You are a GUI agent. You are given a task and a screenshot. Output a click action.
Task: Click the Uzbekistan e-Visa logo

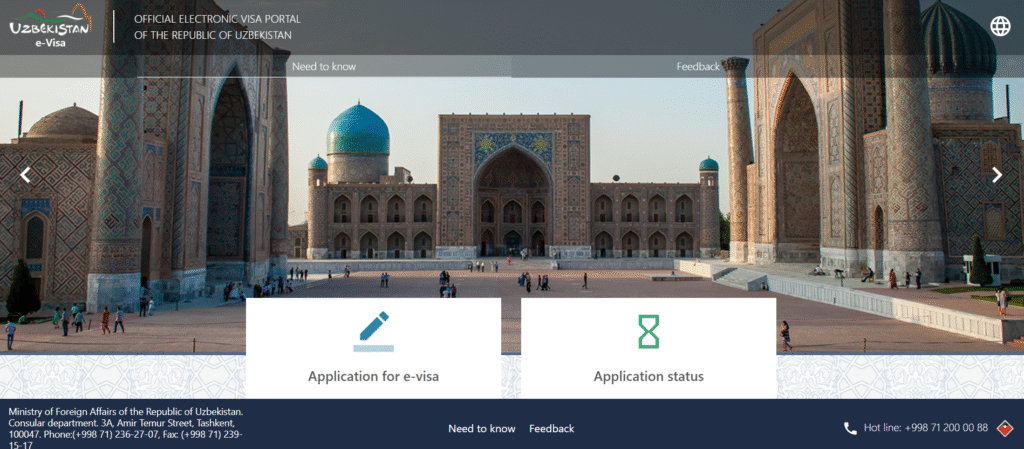pos(49,27)
